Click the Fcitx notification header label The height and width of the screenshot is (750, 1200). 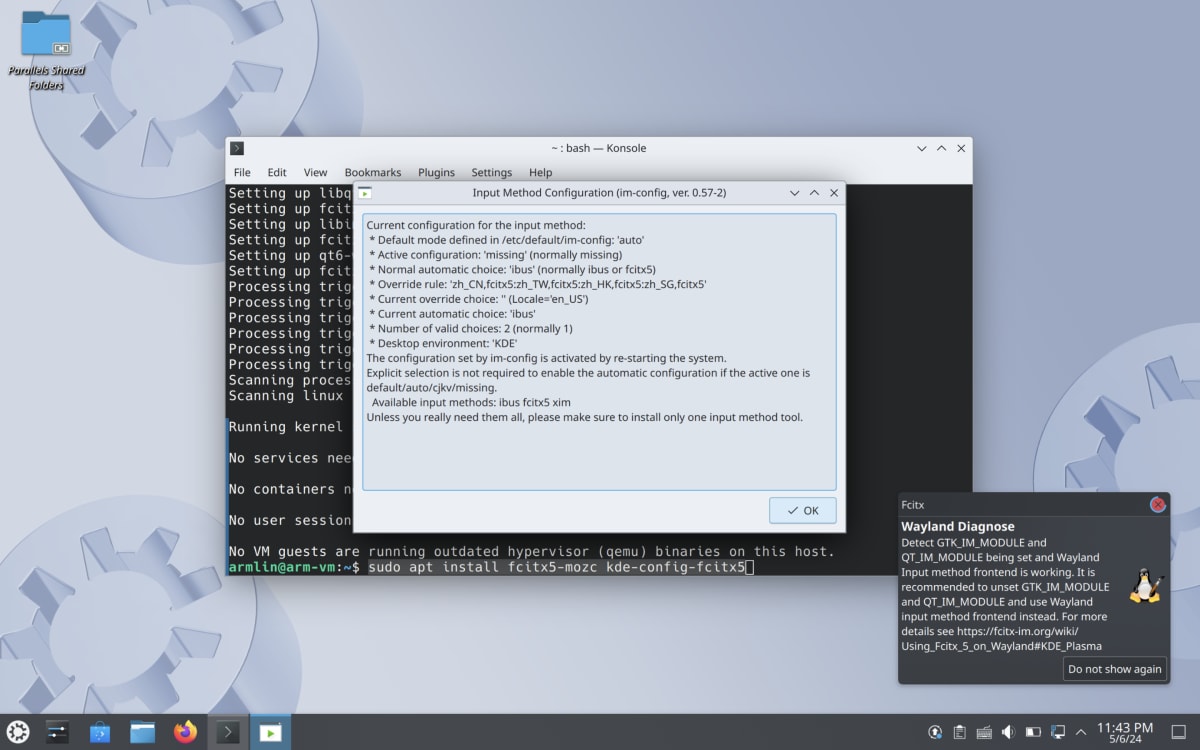(912, 505)
